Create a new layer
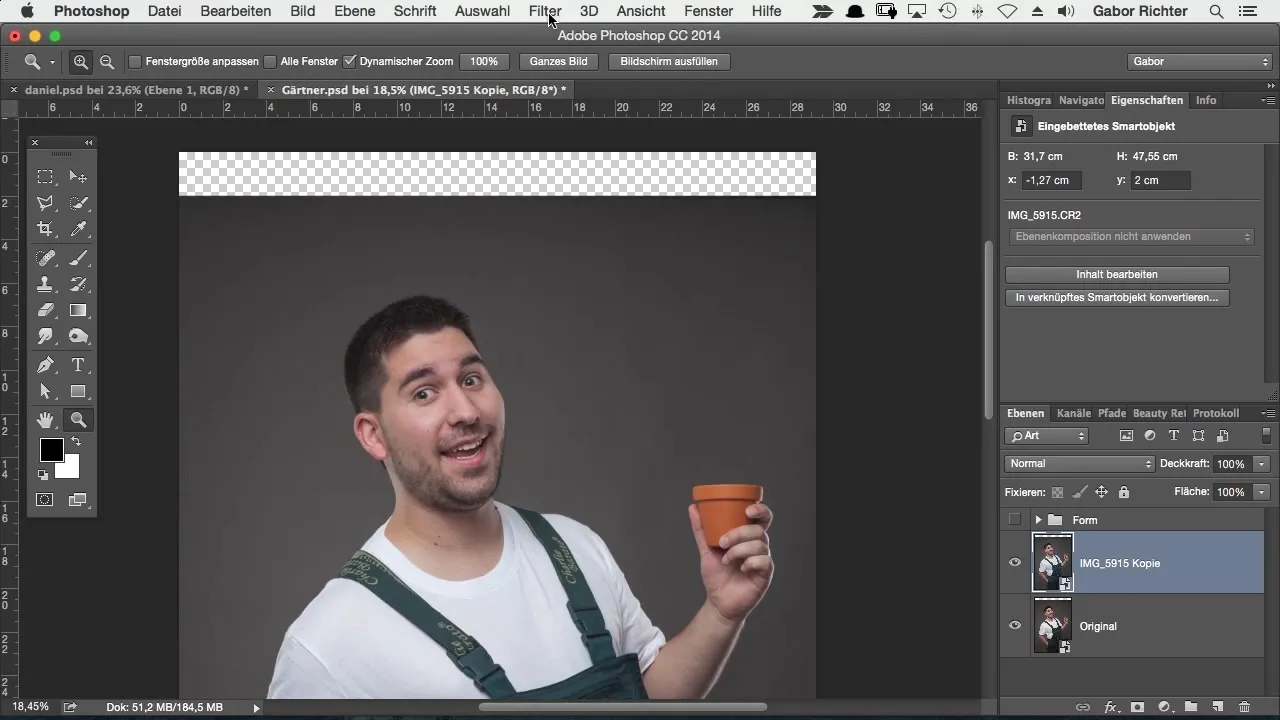The width and height of the screenshot is (1280, 720). pyautogui.click(x=1218, y=707)
